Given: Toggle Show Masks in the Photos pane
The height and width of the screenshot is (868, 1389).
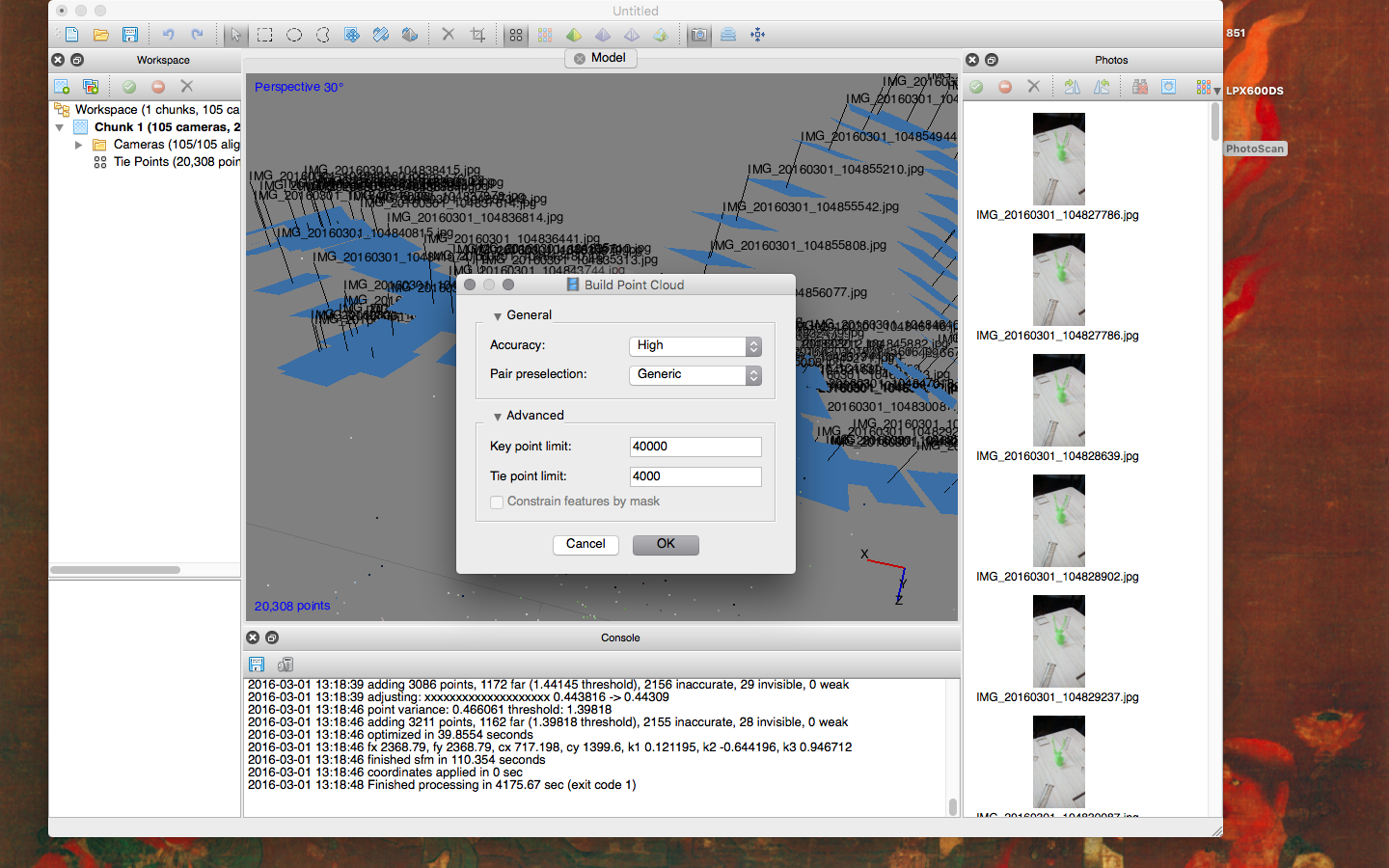Looking at the screenshot, I should click(1168, 87).
